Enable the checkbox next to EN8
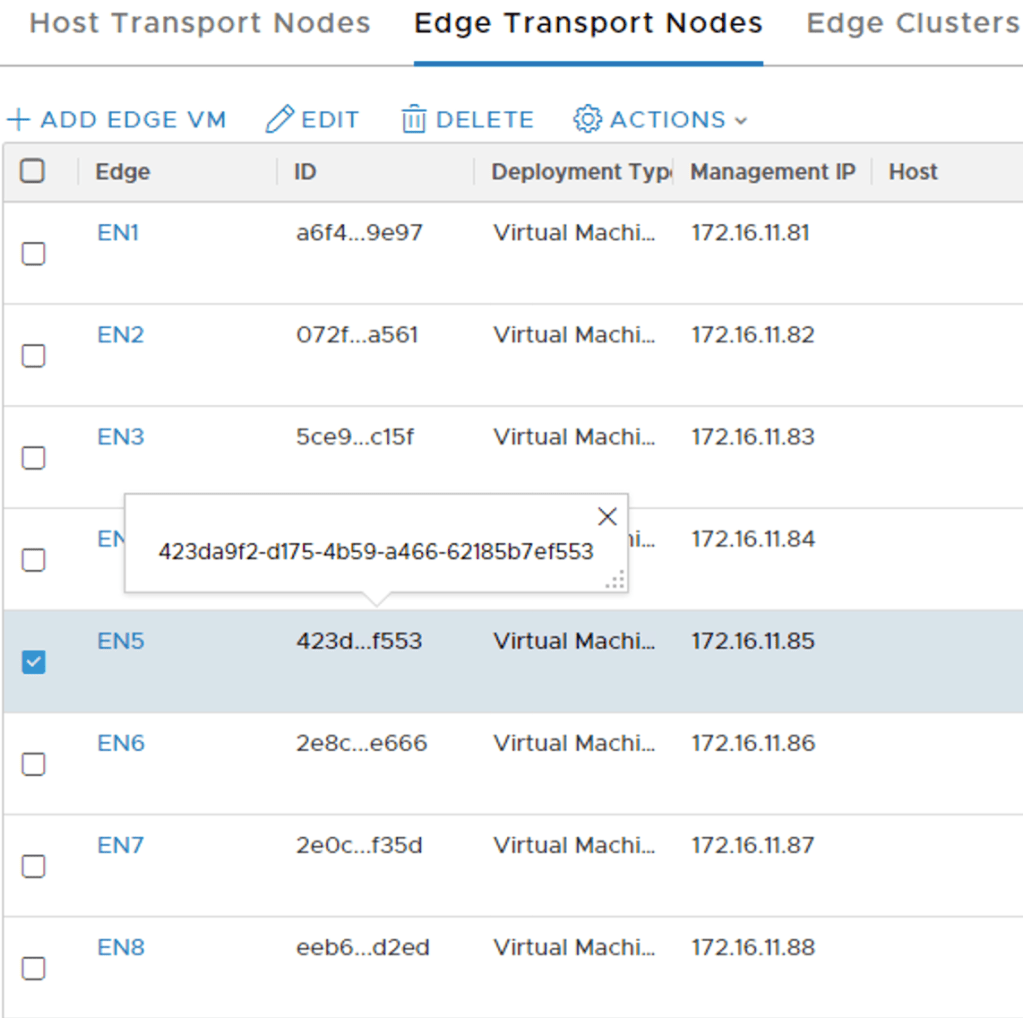Screen dimensions: 1023x1018 (33, 968)
